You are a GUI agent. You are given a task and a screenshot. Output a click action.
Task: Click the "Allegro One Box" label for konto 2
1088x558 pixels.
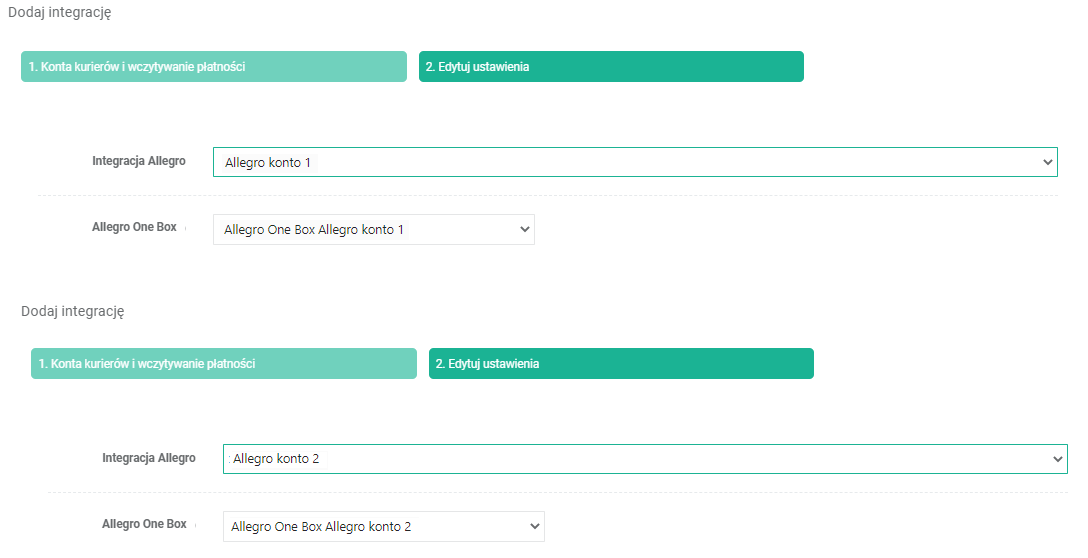tap(144, 524)
